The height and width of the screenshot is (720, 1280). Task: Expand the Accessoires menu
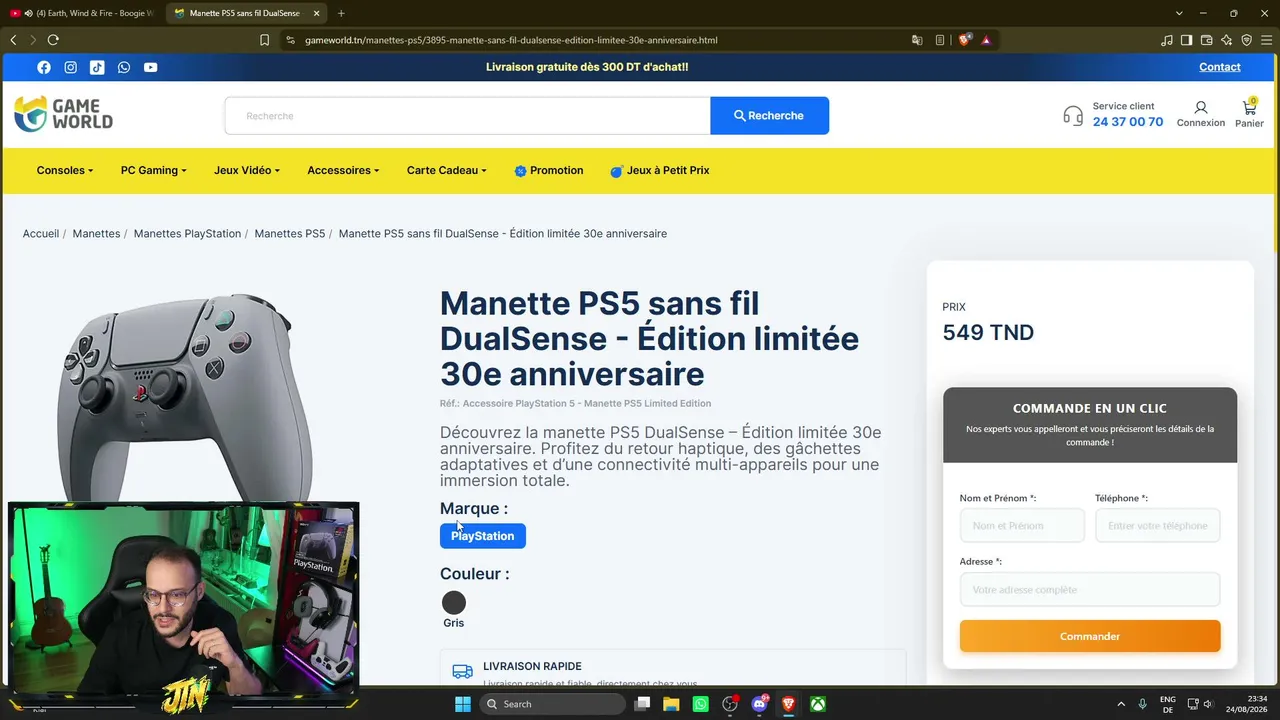(343, 170)
